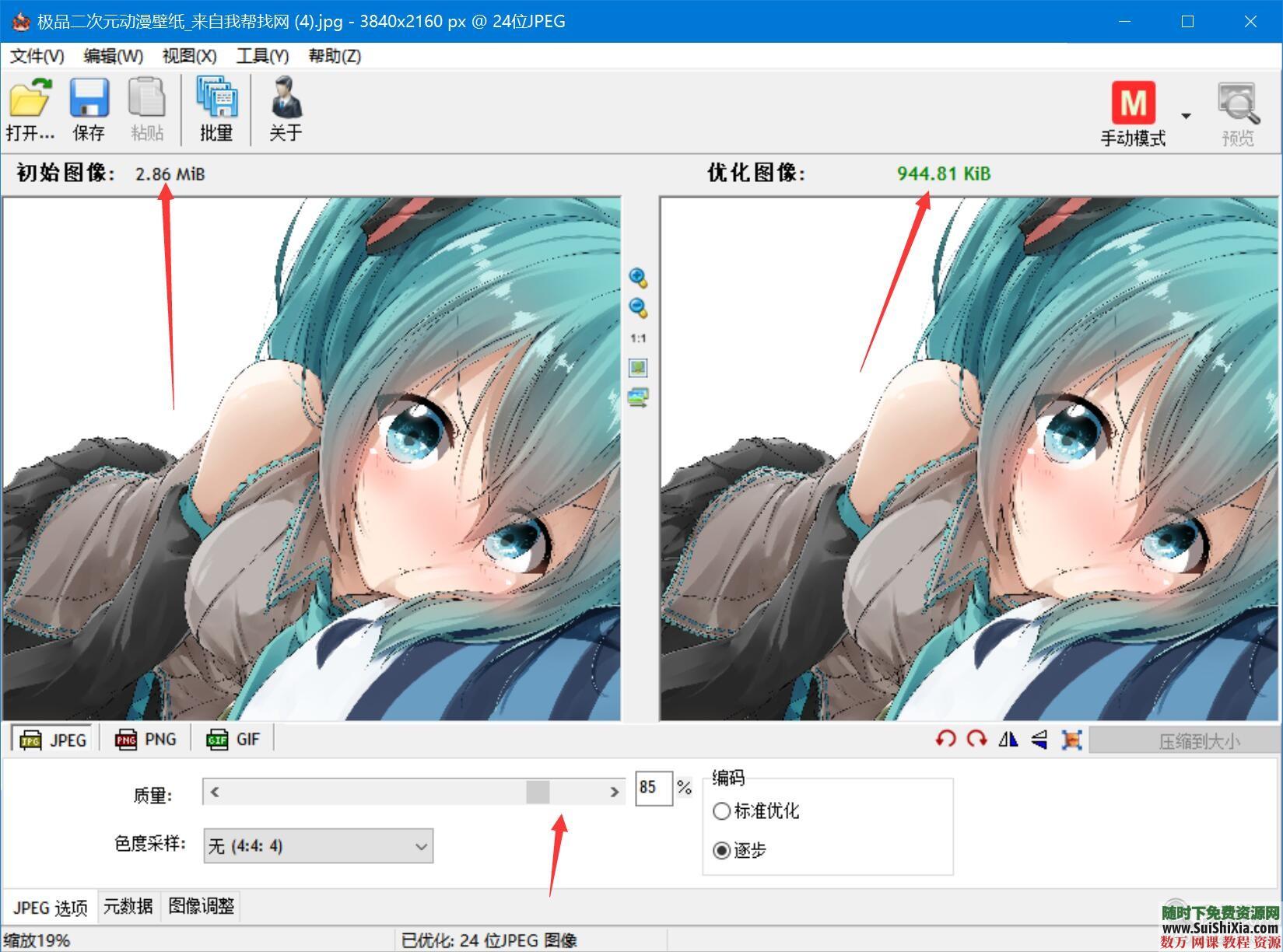Viewport: 1283px width, 952px height.
Task: Click the 压缩到大小 button
Action: (x=1198, y=741)
